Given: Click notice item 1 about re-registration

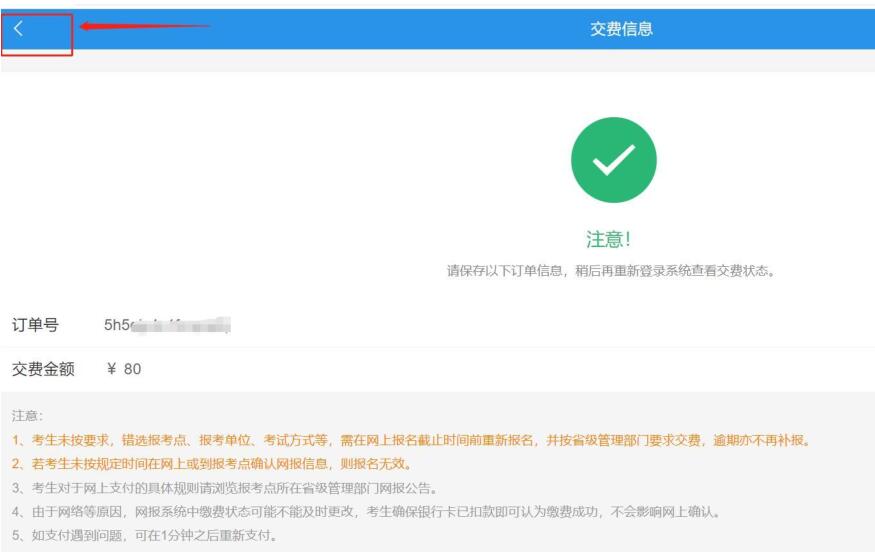Looking at the screenshot, I should pos(411,440).
